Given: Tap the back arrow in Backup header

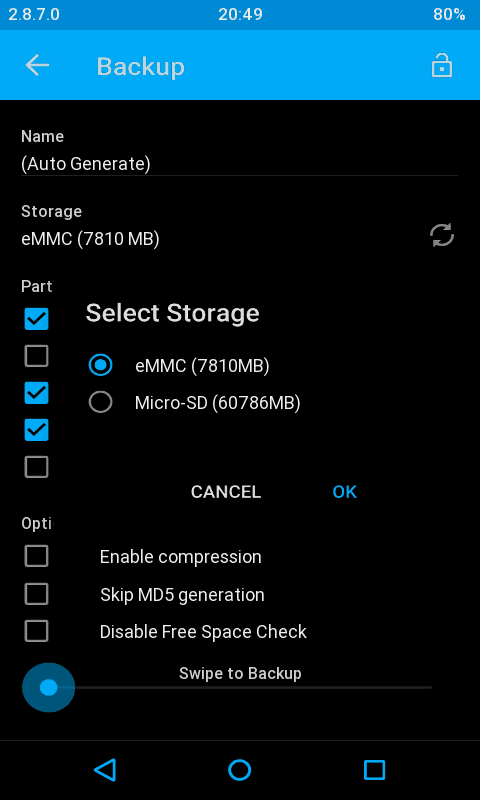Looking at the screenshot, I should point(37,66).
